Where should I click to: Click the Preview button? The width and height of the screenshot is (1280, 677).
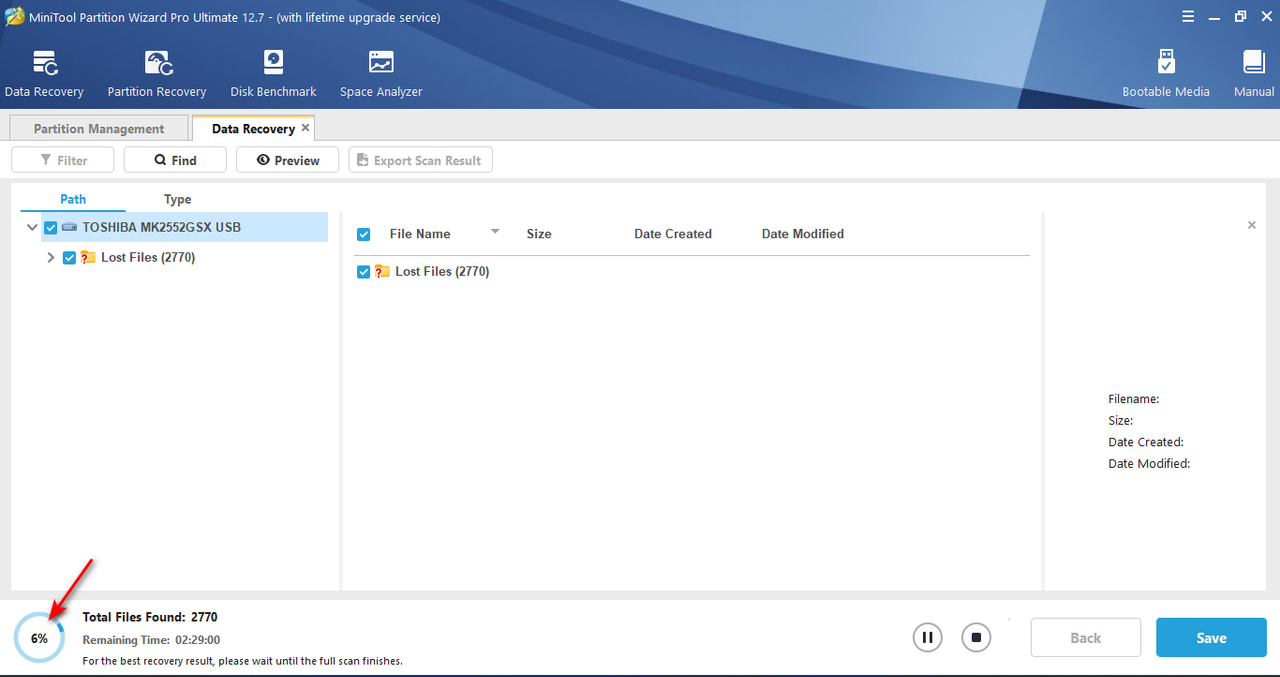pyautogui.click(x=288, y=160)
